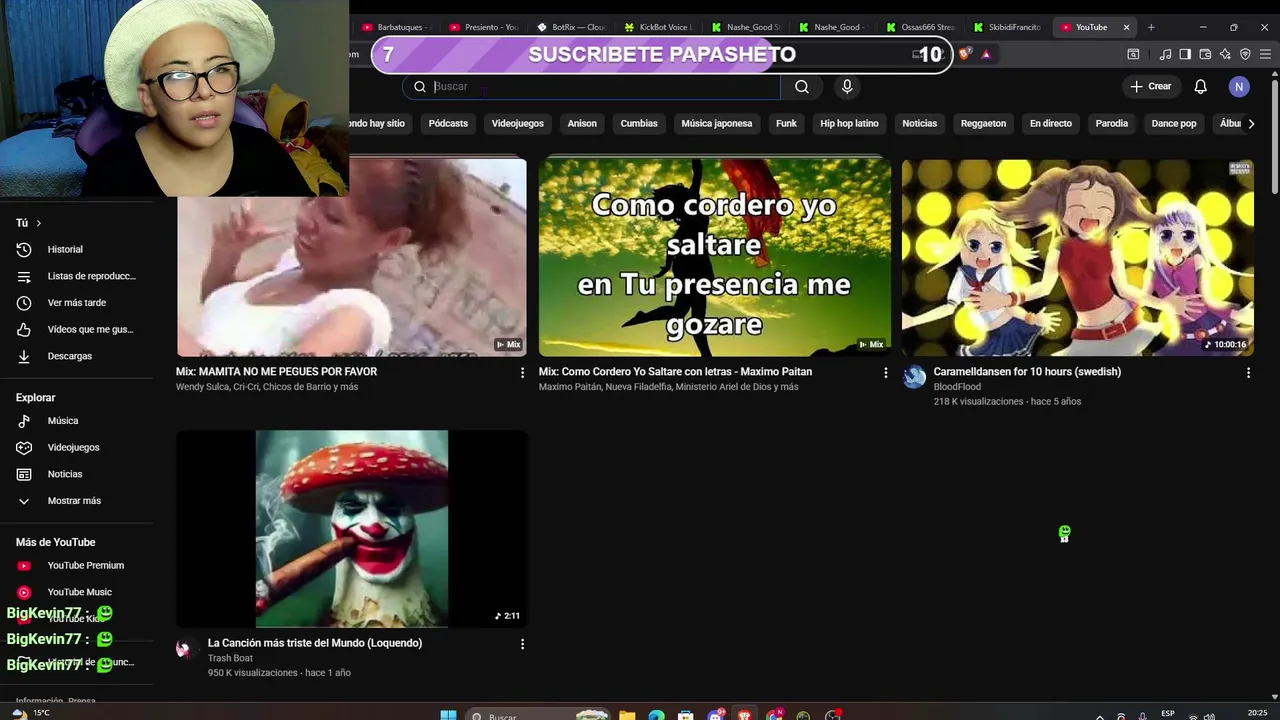Open browser hamburger menu

(x=1264, y=54)
